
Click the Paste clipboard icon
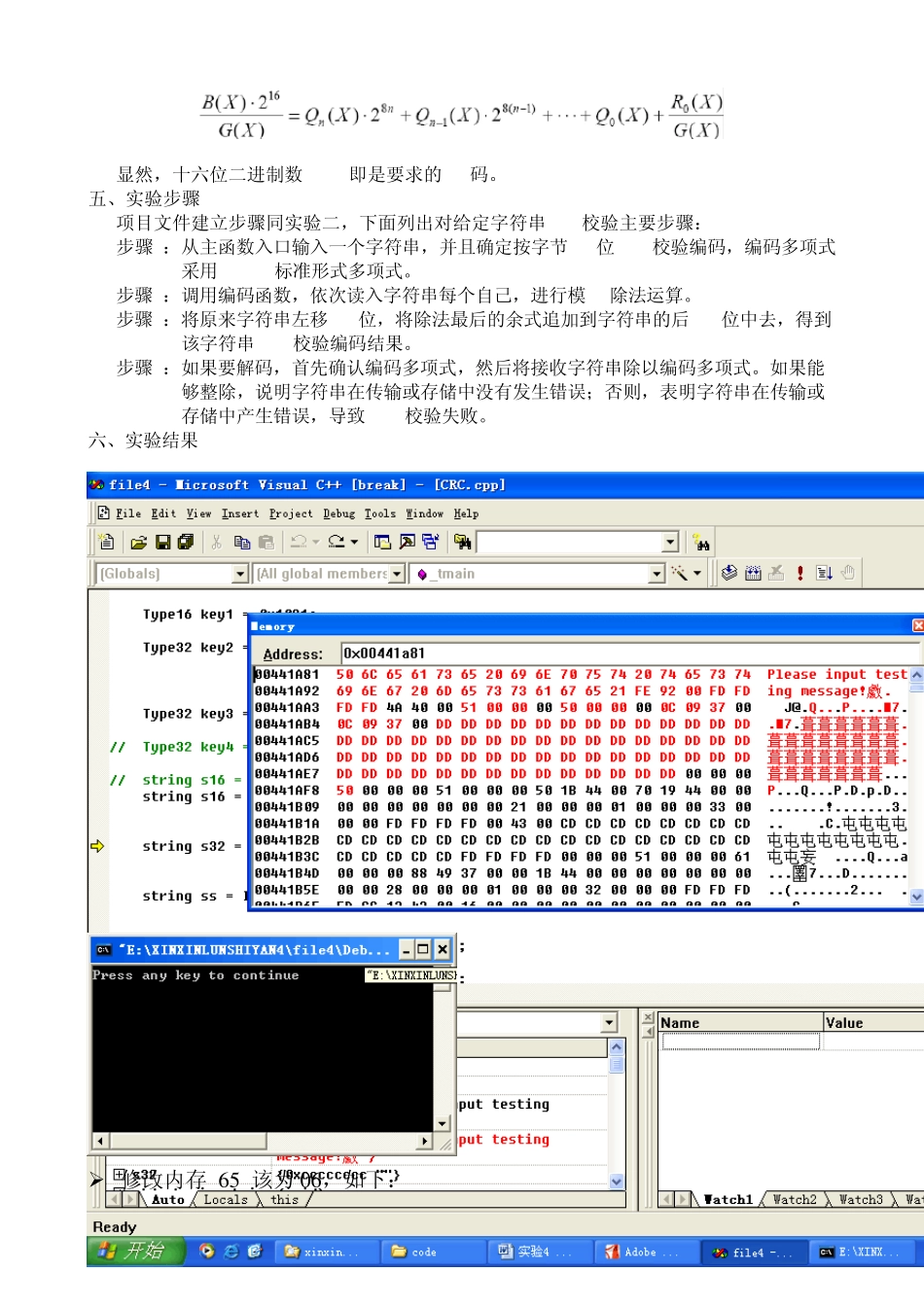(x=266, y=542)
